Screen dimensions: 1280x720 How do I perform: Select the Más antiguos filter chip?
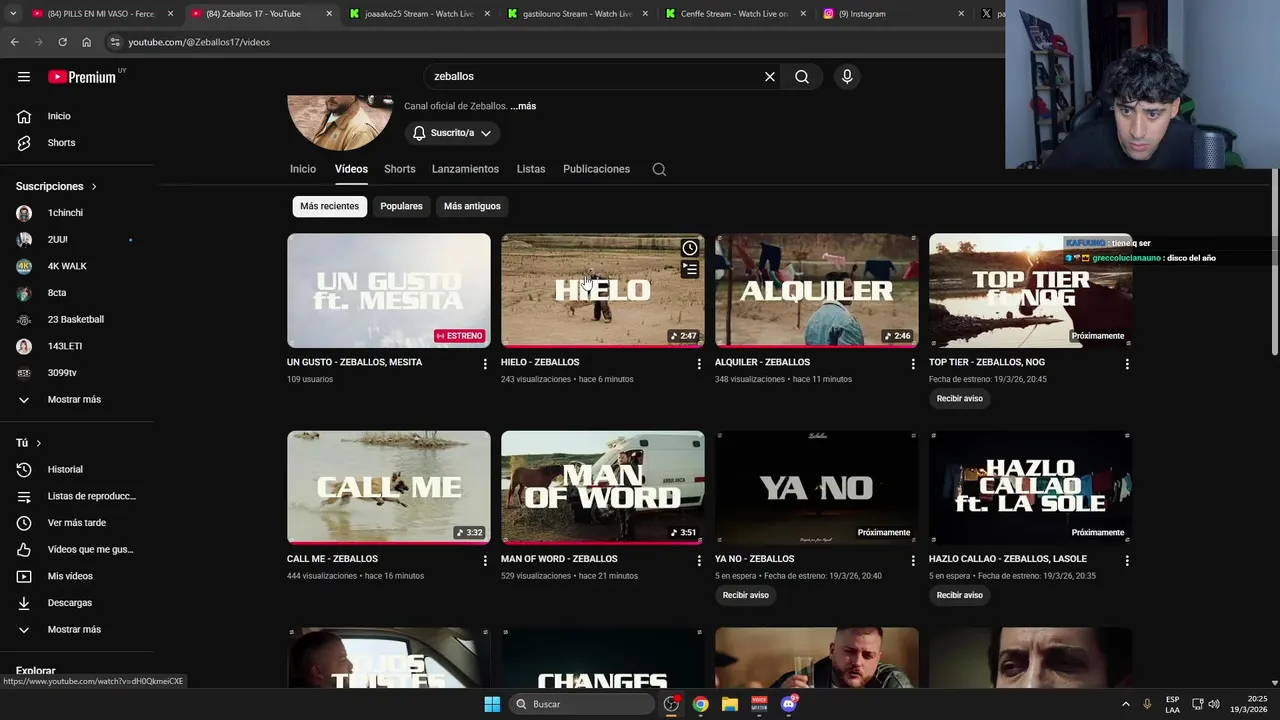[472, 206]
